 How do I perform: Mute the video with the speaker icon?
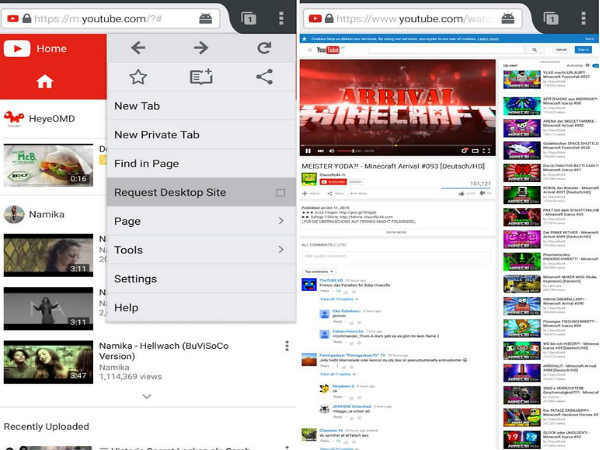point(331,151)
